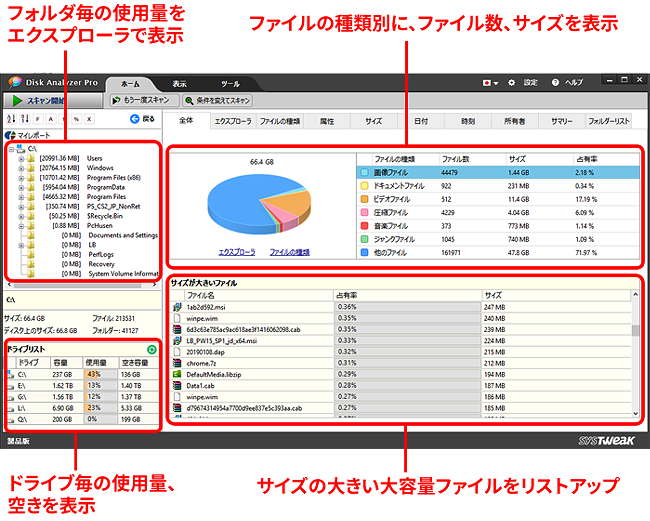Select the Recovery folder in tree
Viewport: 650px width, 521px height.
click(102, 264)
